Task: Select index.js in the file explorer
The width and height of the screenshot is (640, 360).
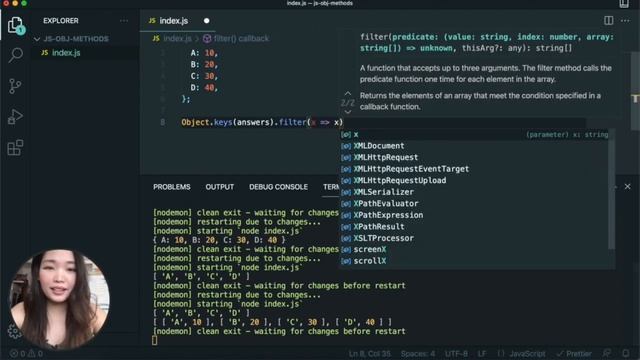Action: (x=66, y=53)
